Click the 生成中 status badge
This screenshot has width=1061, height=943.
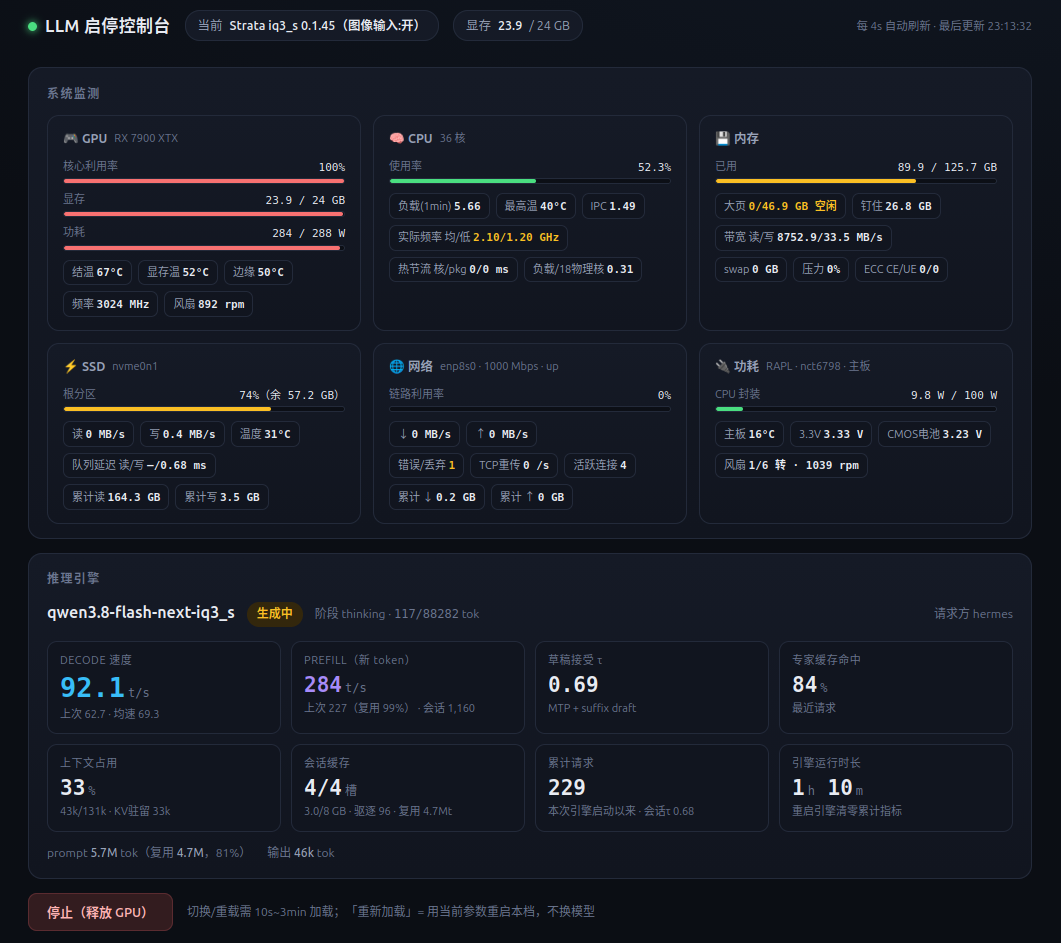tap(275, 614)
